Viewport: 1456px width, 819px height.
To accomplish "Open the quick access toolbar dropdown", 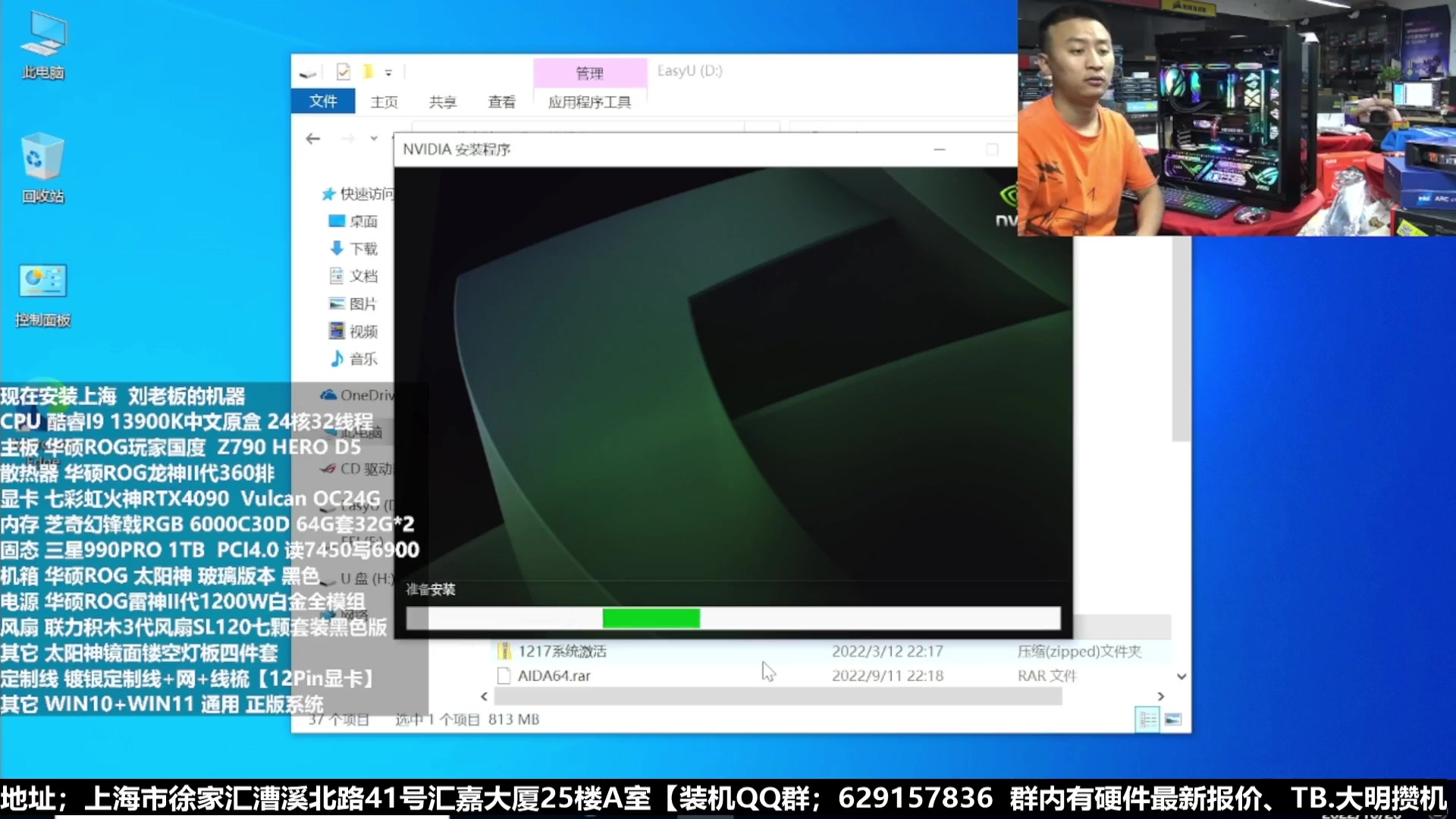I will pyautogui.click(x=388, y=73).
